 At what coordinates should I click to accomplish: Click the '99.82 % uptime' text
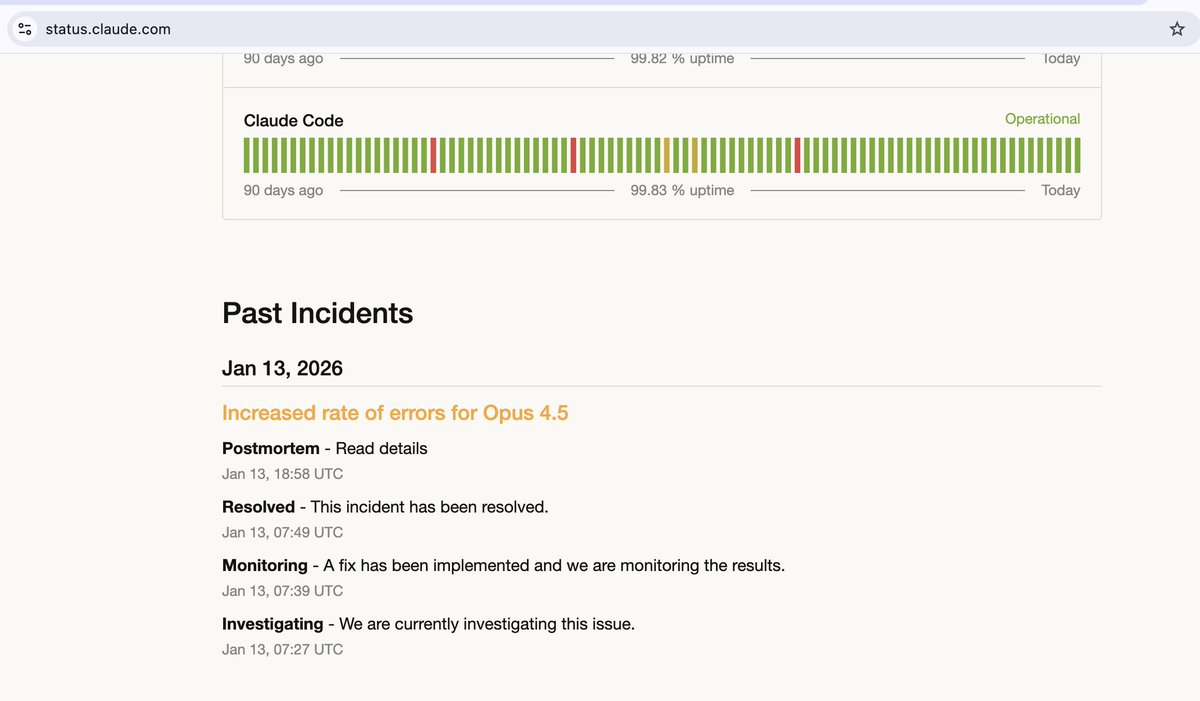682,59
